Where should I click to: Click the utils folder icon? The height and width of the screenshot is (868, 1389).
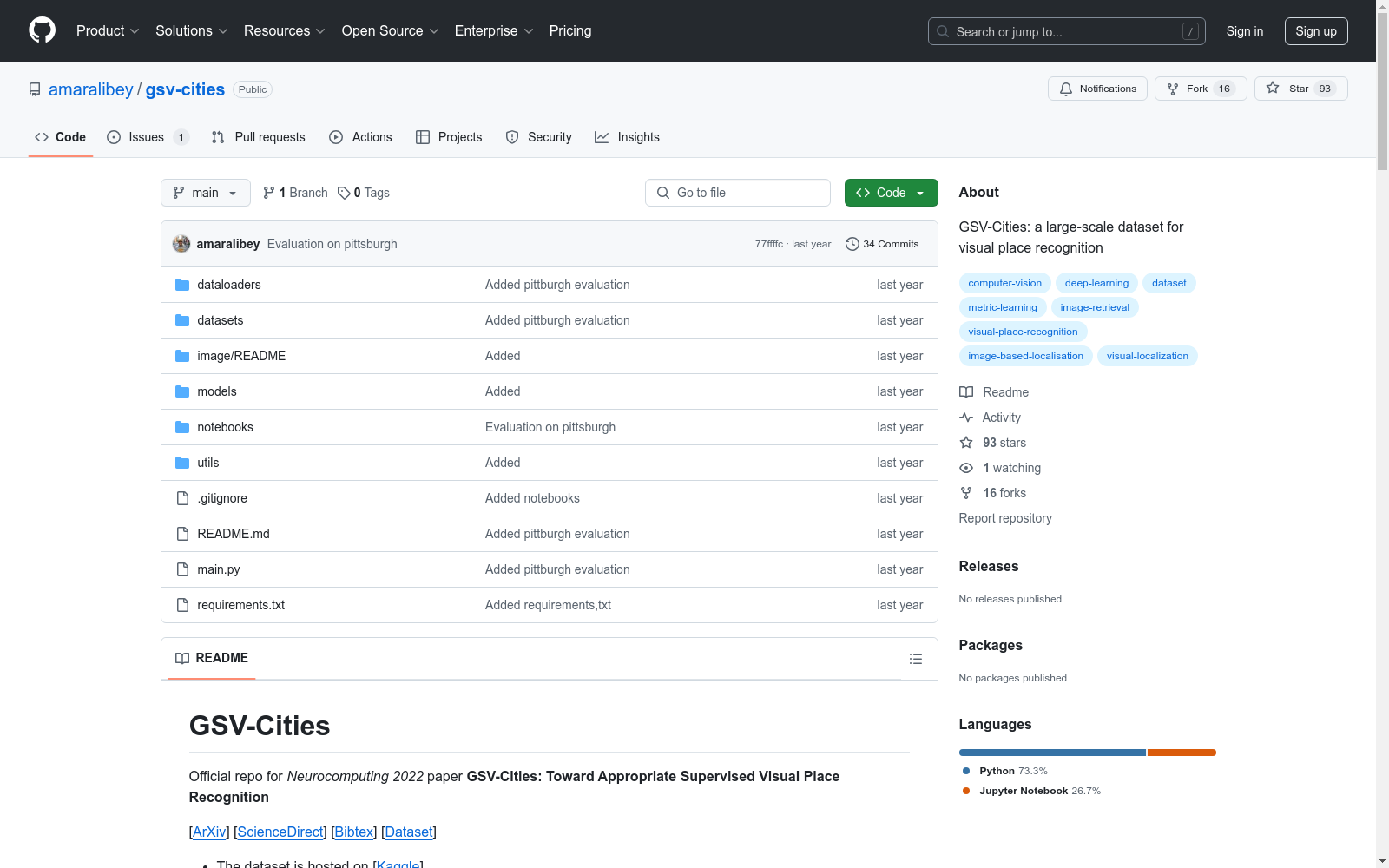[x=182, y=463]
